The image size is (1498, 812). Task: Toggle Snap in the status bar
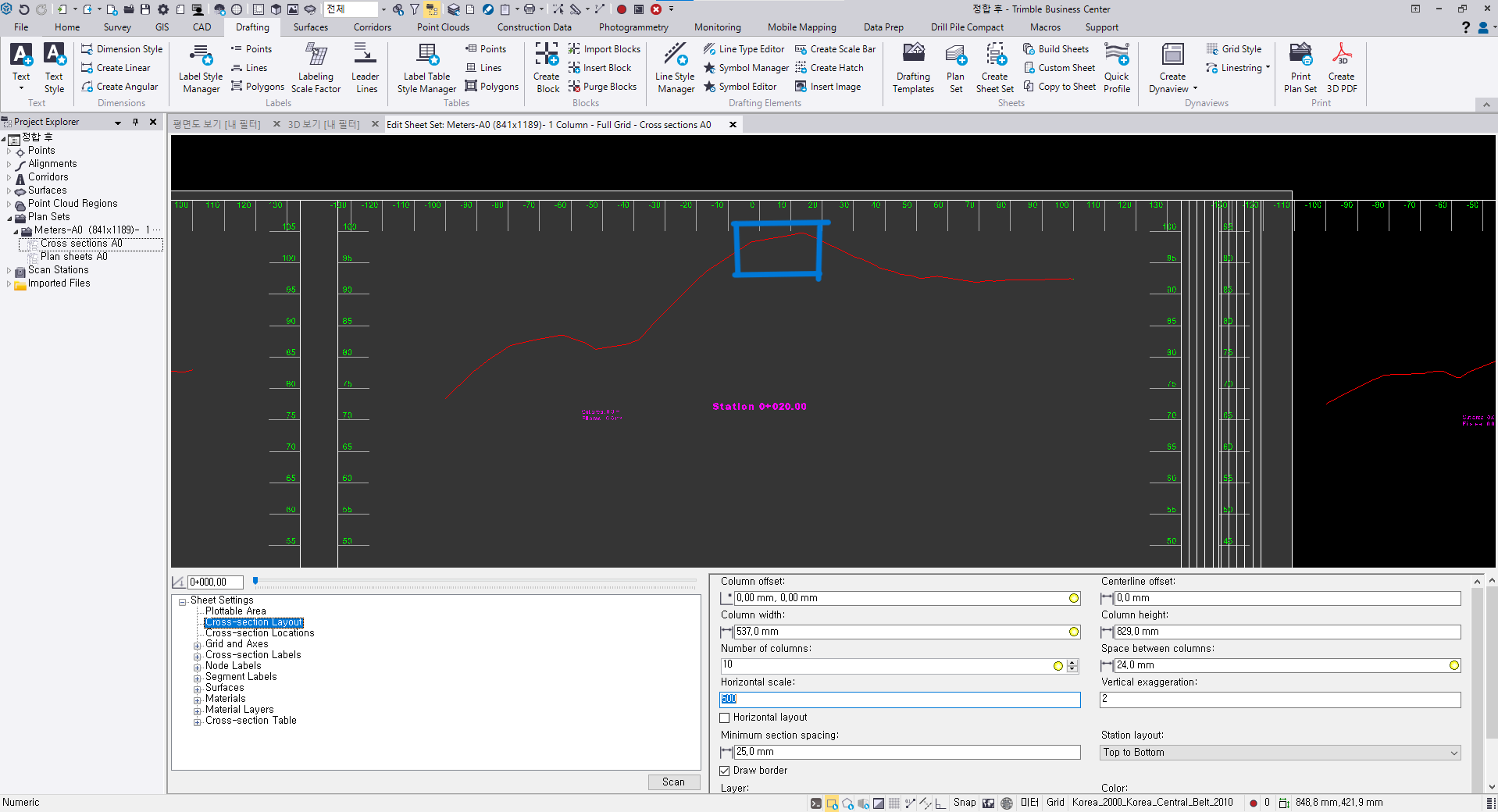tap(964, 803)
